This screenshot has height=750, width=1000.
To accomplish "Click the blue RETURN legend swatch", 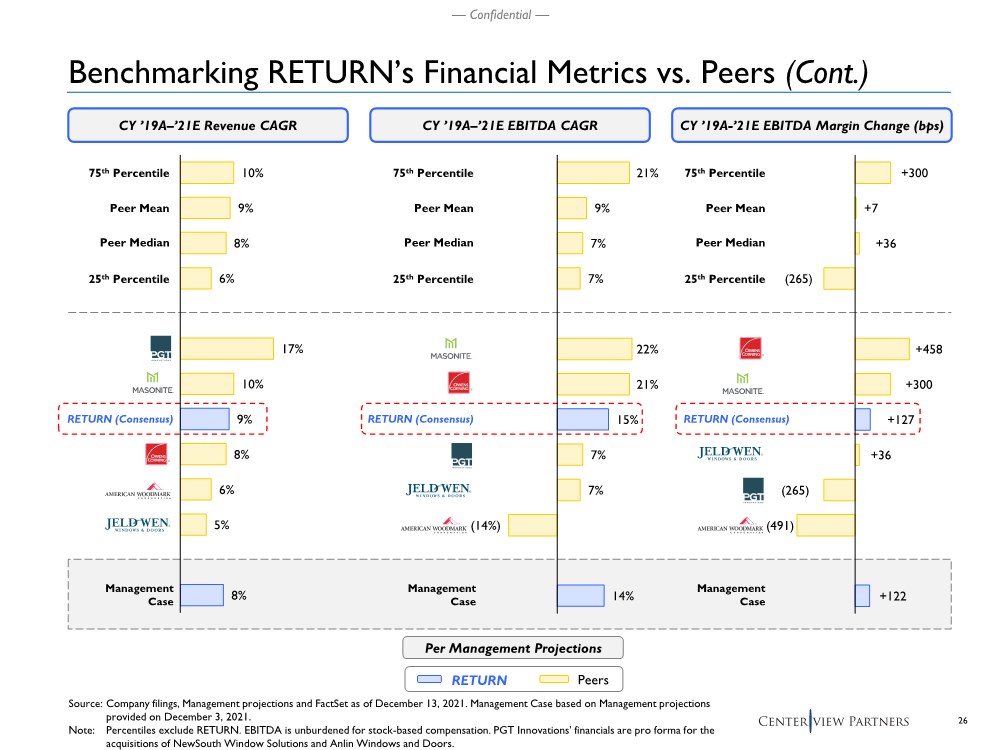I will pos(425,680).
